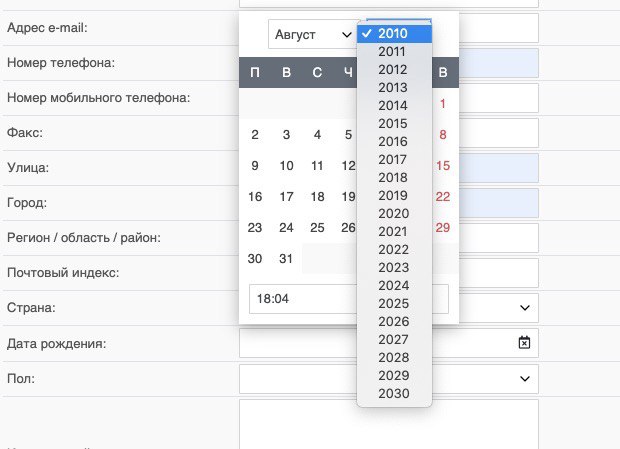
Task: Choose year 2020 from dropdown list
Action: click(x=394, y=213)
